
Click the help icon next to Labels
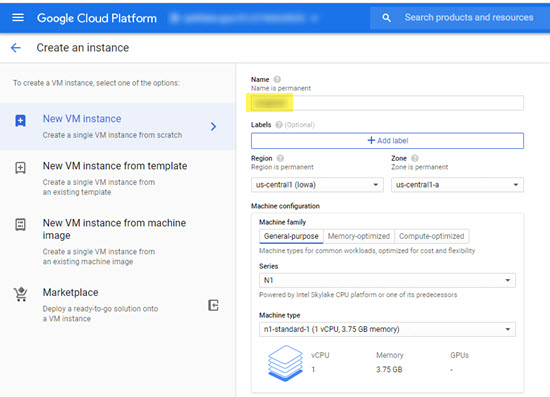point(279,125)
